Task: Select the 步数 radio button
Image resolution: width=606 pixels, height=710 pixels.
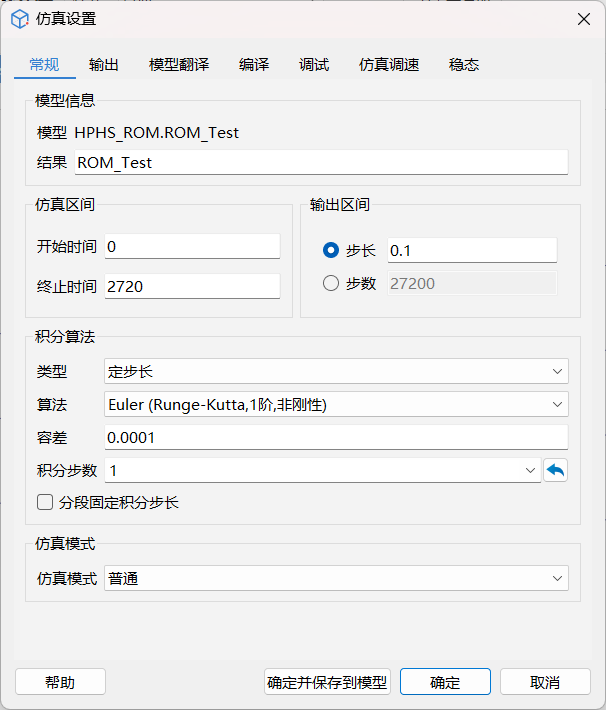Action: (x=332, y=283)
